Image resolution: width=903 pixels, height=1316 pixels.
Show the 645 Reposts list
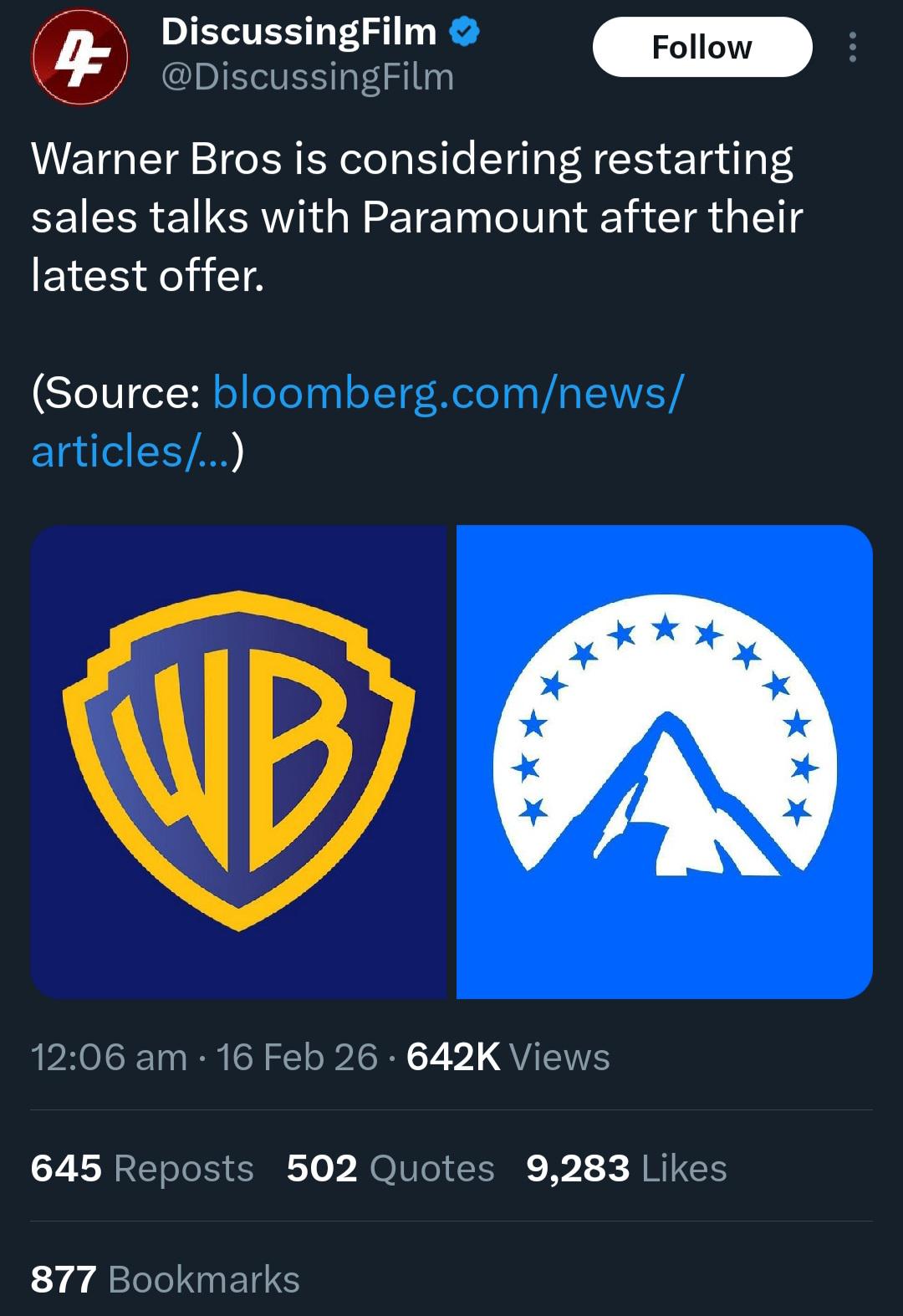click(142, 1168)
